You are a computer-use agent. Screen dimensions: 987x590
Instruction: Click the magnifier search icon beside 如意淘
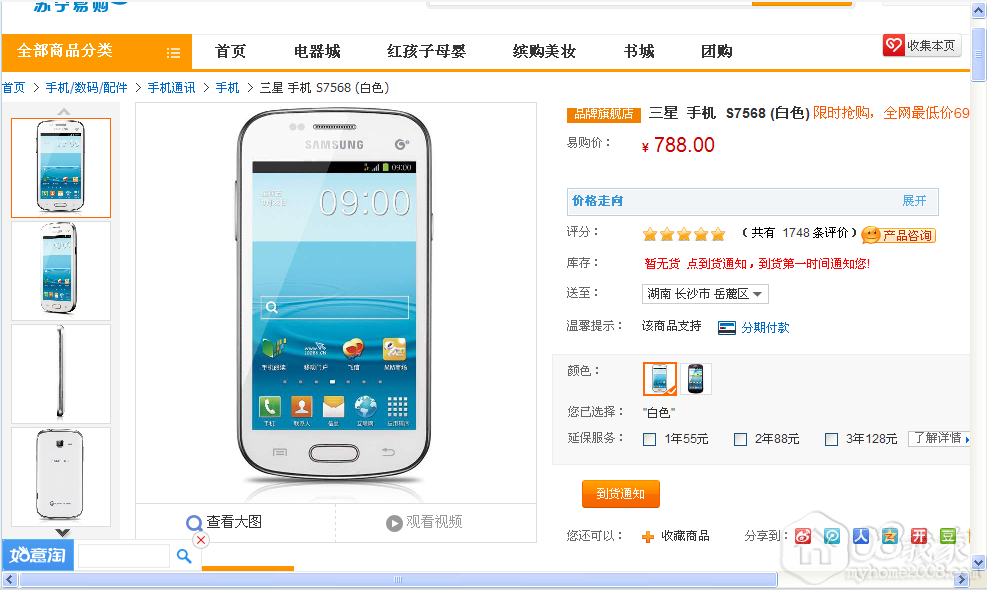pyautogui.click(x=184, y=556)
